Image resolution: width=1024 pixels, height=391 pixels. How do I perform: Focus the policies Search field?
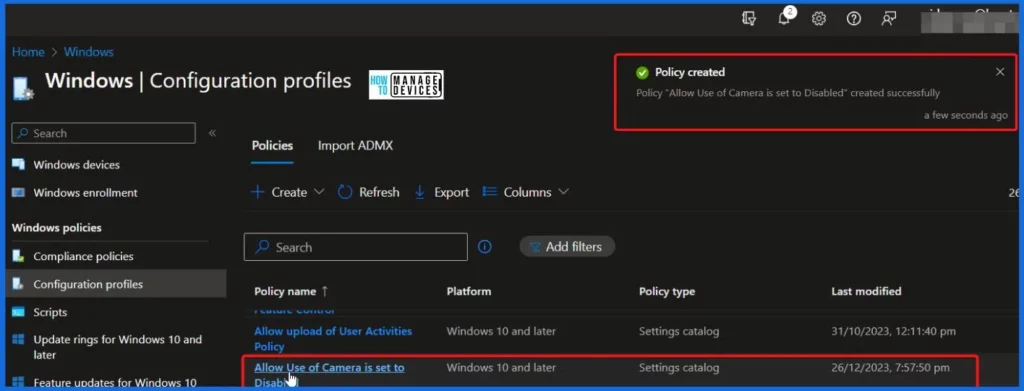click(x=355, y=247)
